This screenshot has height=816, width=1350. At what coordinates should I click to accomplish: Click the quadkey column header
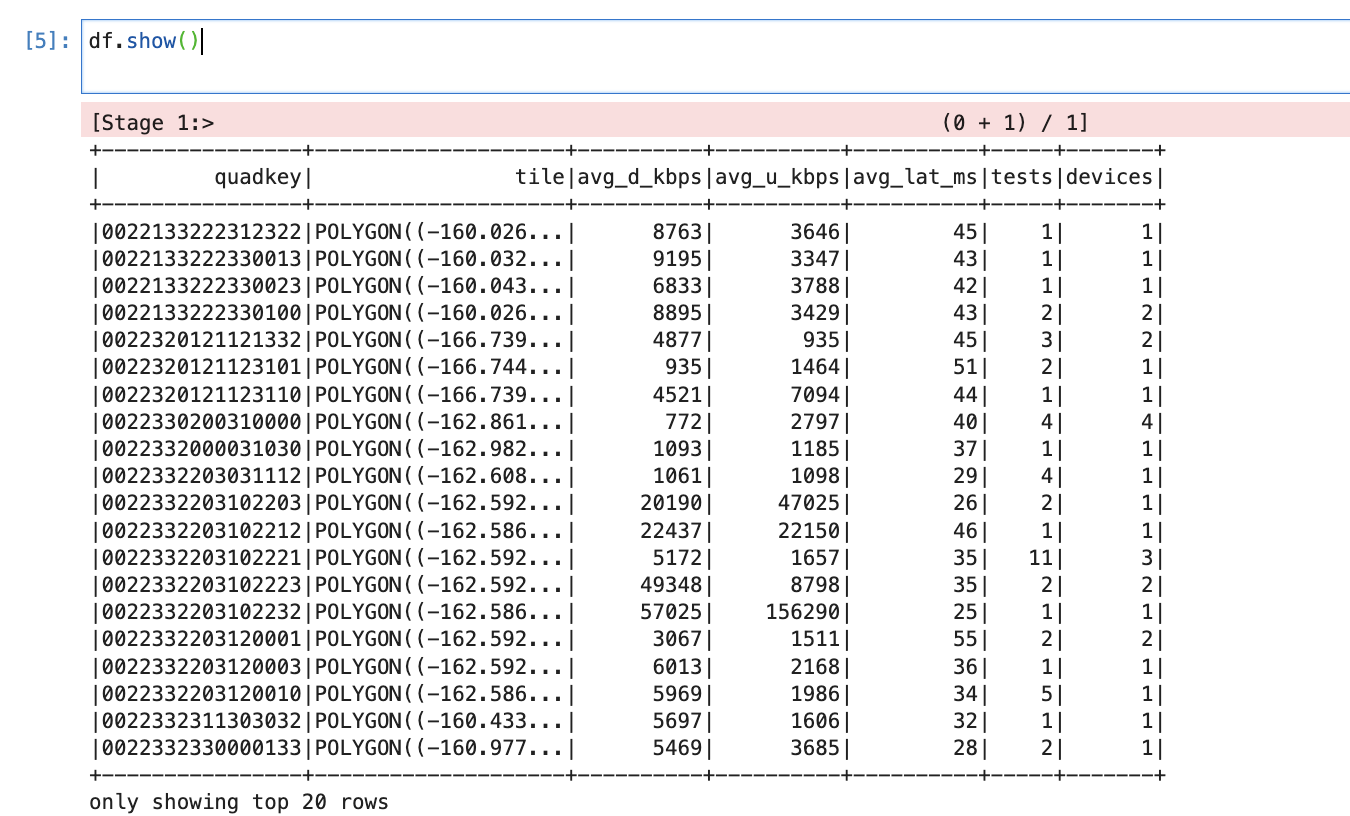pyautogui.click(x=259, y=177)
